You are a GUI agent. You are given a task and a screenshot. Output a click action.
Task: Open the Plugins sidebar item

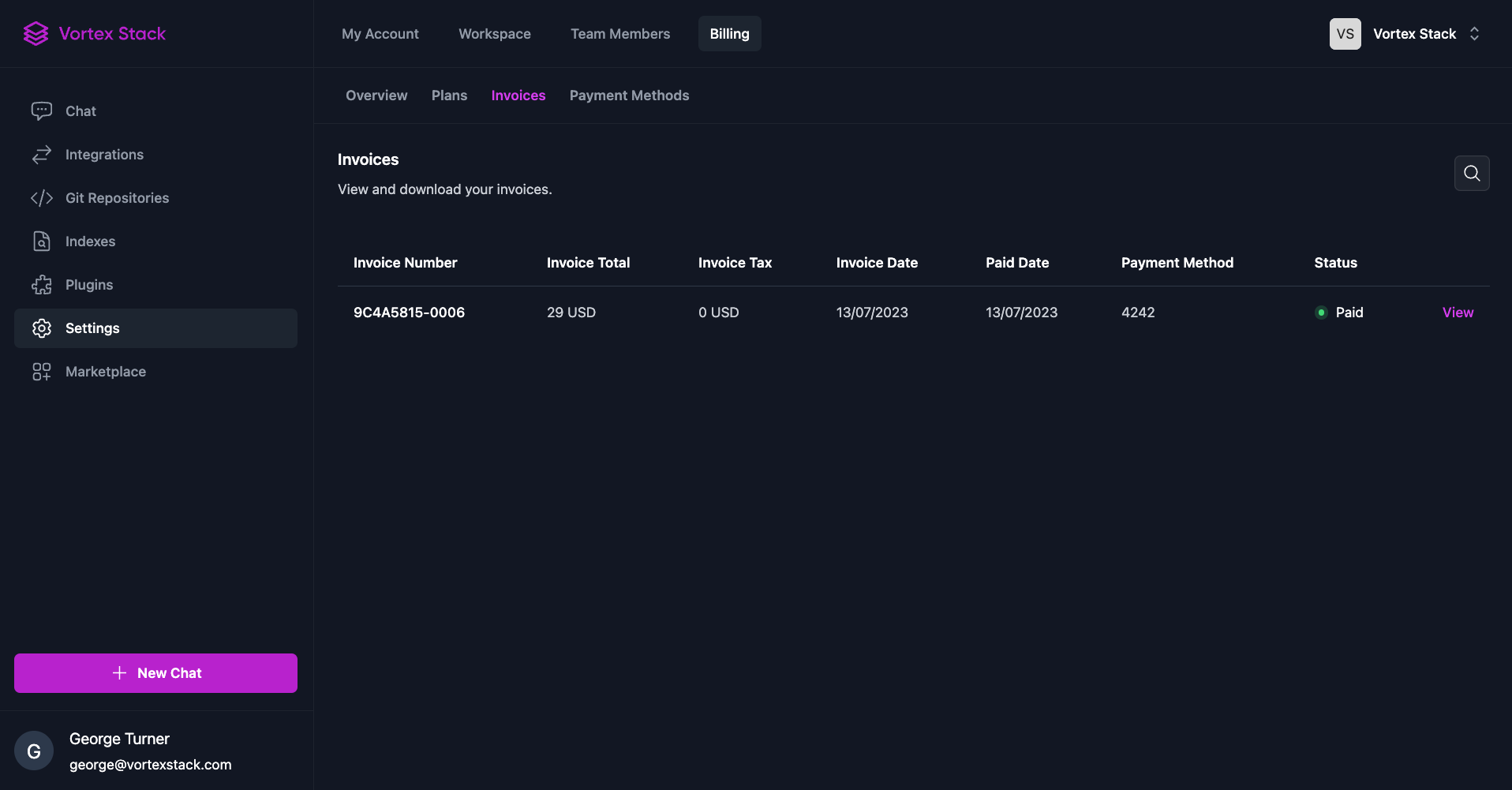tap(155, 285)
